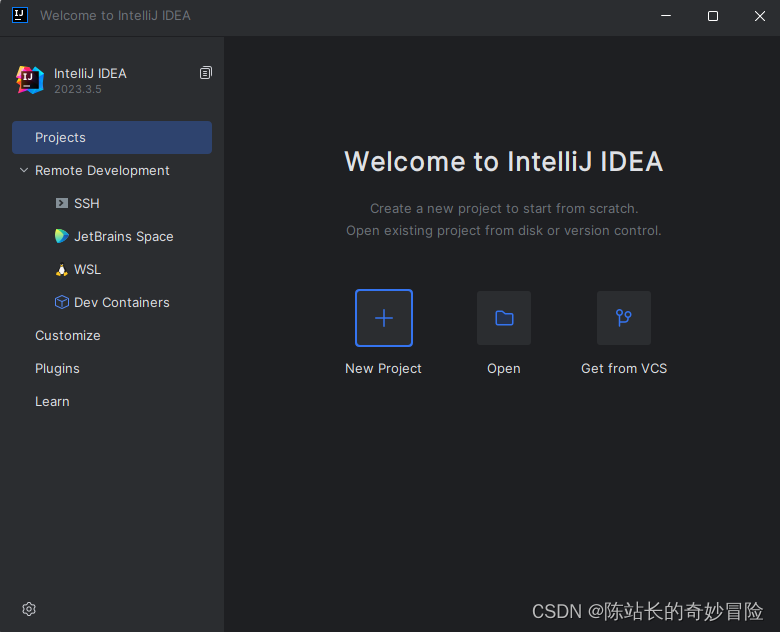The width and height of the screenshot is (780, 632).
Task: Click the Dev Containers cube icon
Action: coord(62,302)
